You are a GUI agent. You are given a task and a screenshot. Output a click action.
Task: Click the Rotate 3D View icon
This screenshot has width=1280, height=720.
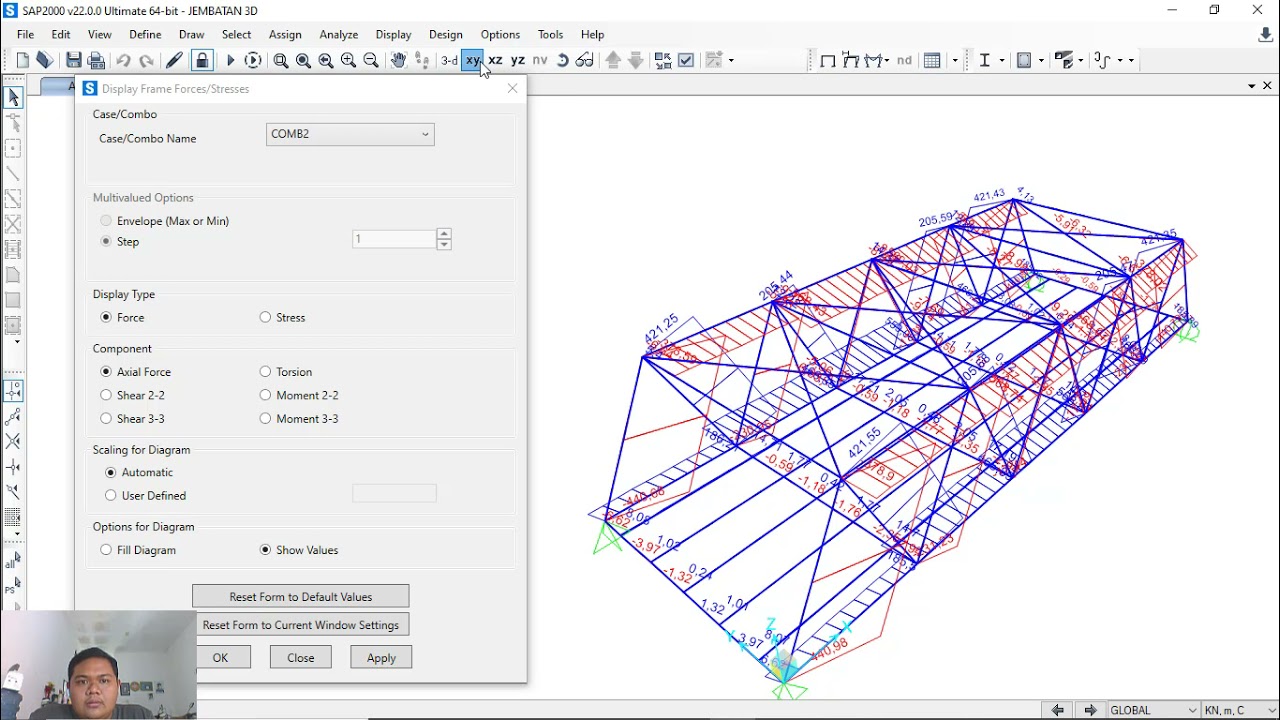click(562, 60)
